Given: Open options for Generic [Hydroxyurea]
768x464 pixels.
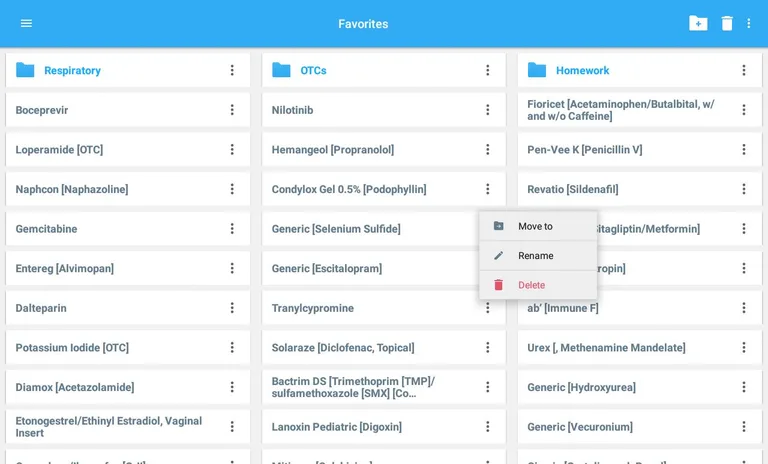Looking at the screenshot, I should point(744,387).
